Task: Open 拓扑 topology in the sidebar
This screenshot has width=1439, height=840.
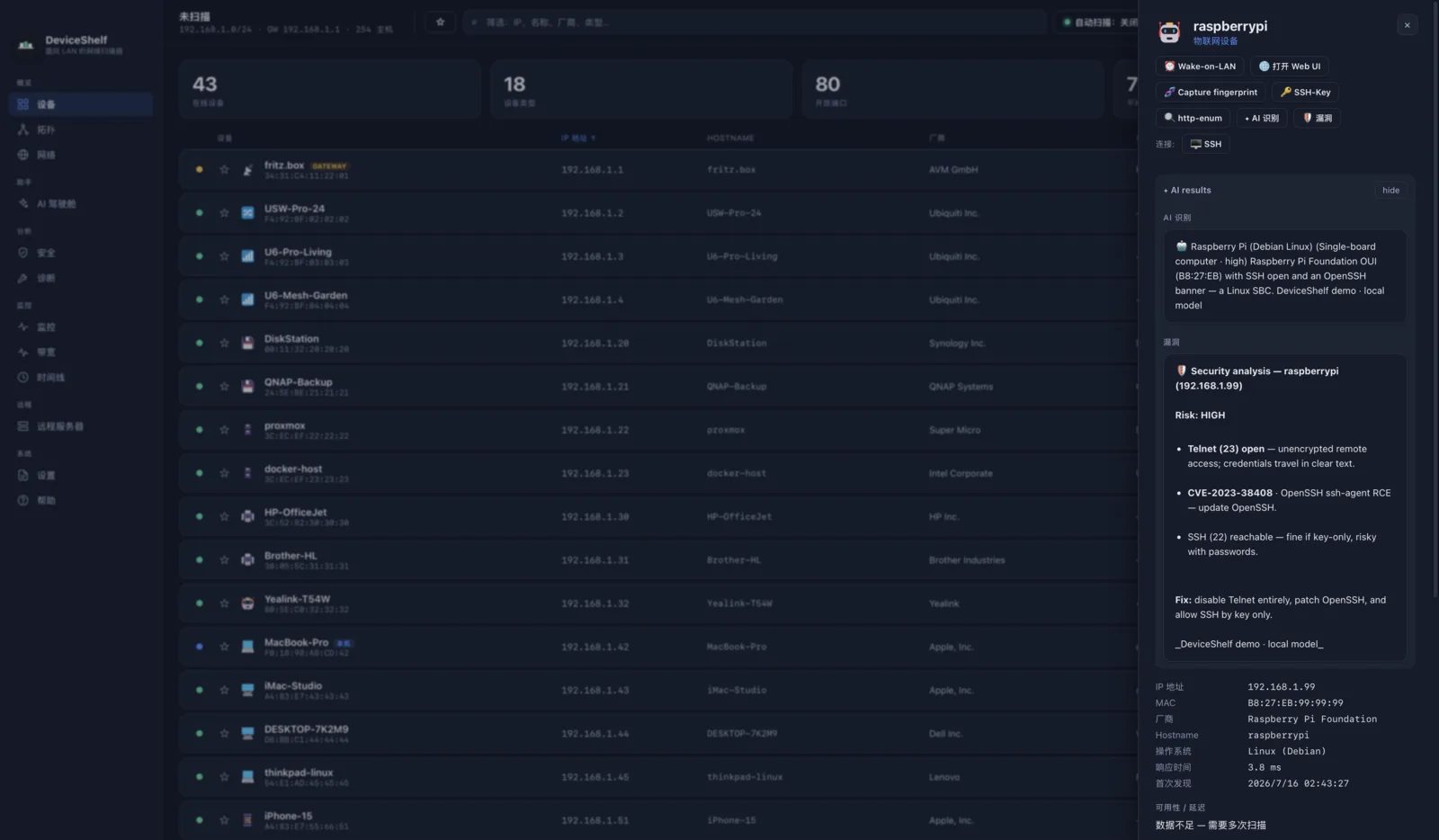Action: (x=81, y=130)
